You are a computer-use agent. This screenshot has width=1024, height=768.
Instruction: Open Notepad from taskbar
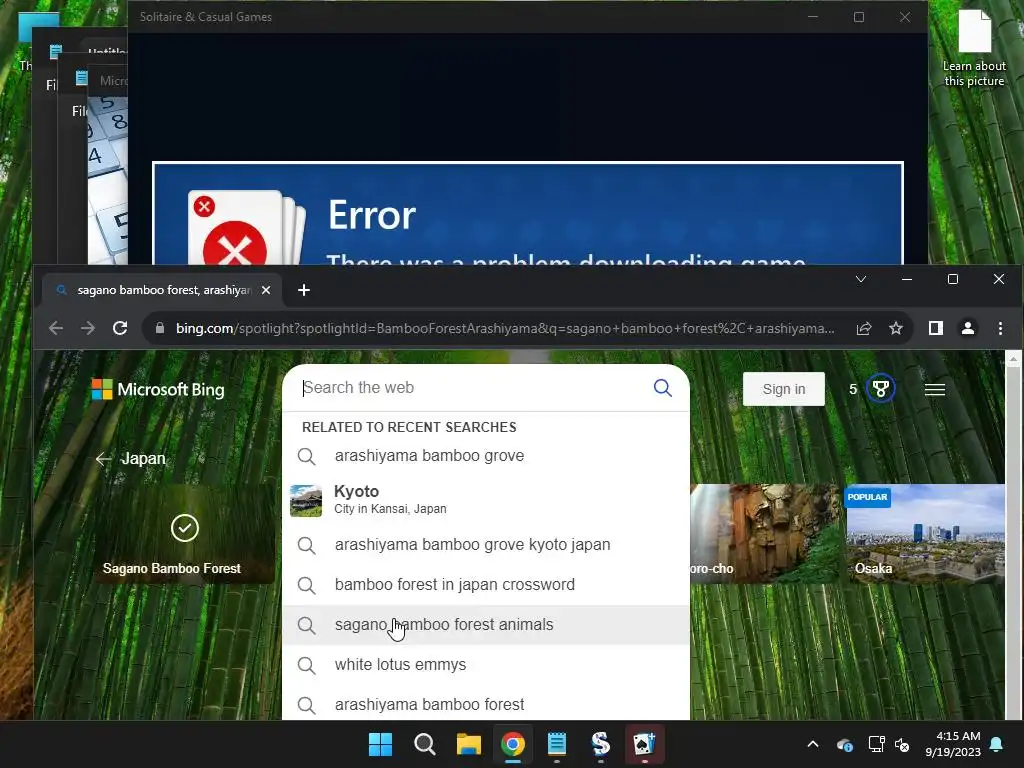coord(556,744)
